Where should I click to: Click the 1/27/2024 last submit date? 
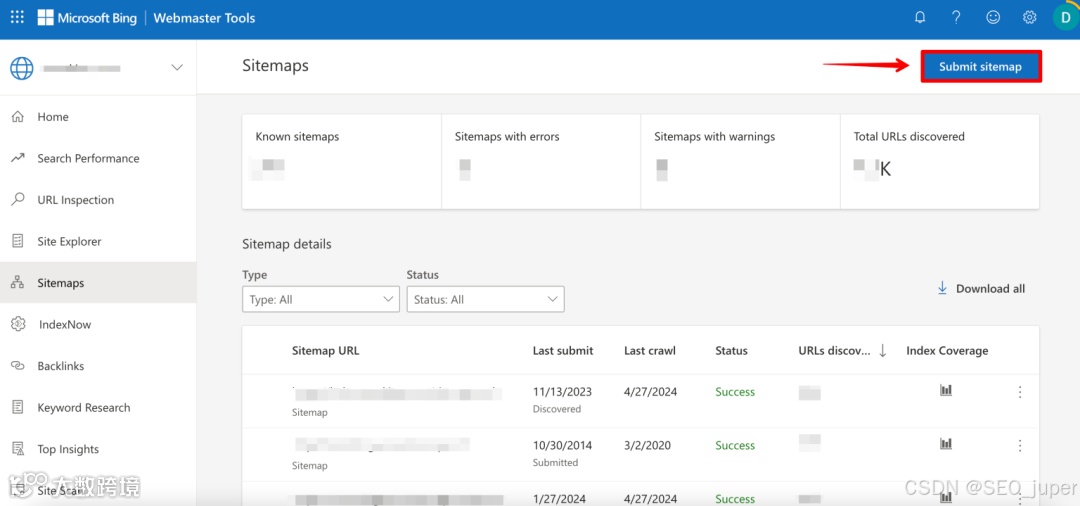[559, 498]
